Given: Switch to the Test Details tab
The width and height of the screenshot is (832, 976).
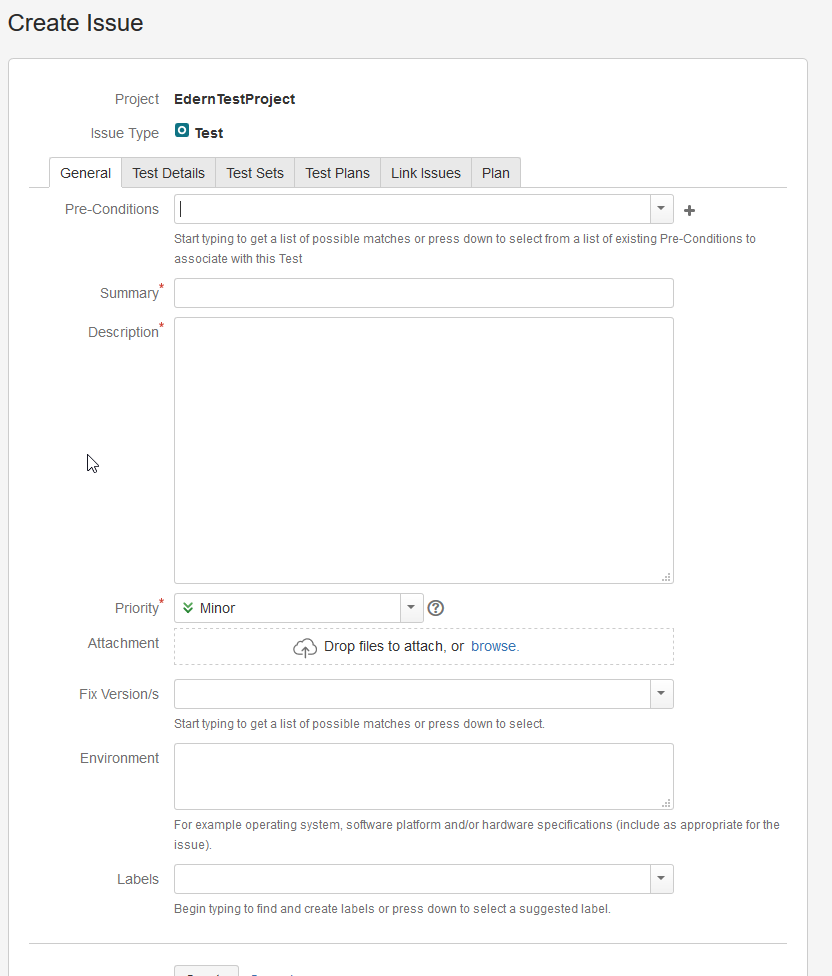Looking at the screenshot, I should click(x=169, y=173).
